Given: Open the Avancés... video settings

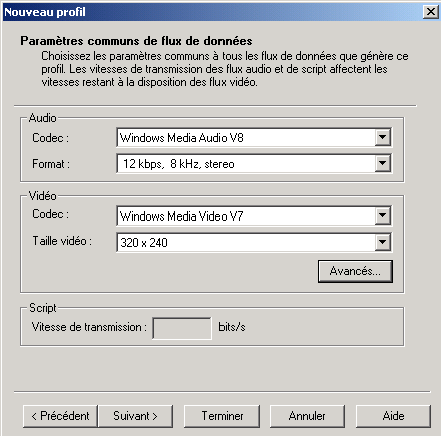Looking at the screenshot, I should point(355,271).
